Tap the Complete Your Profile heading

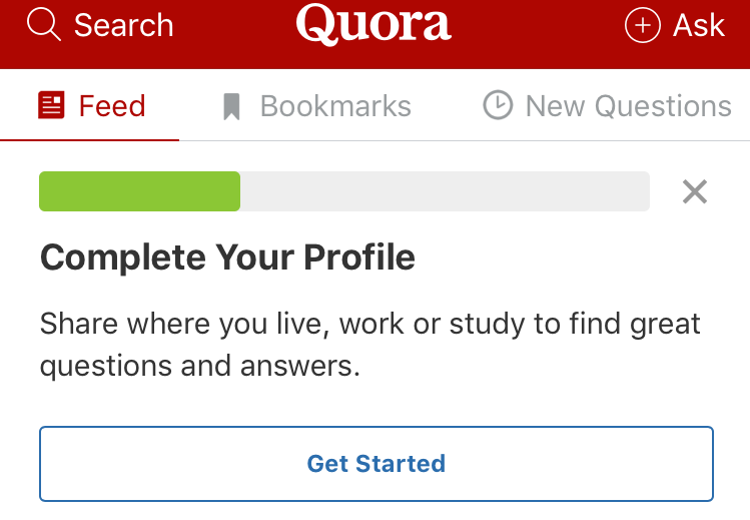[x=227, y=258]
